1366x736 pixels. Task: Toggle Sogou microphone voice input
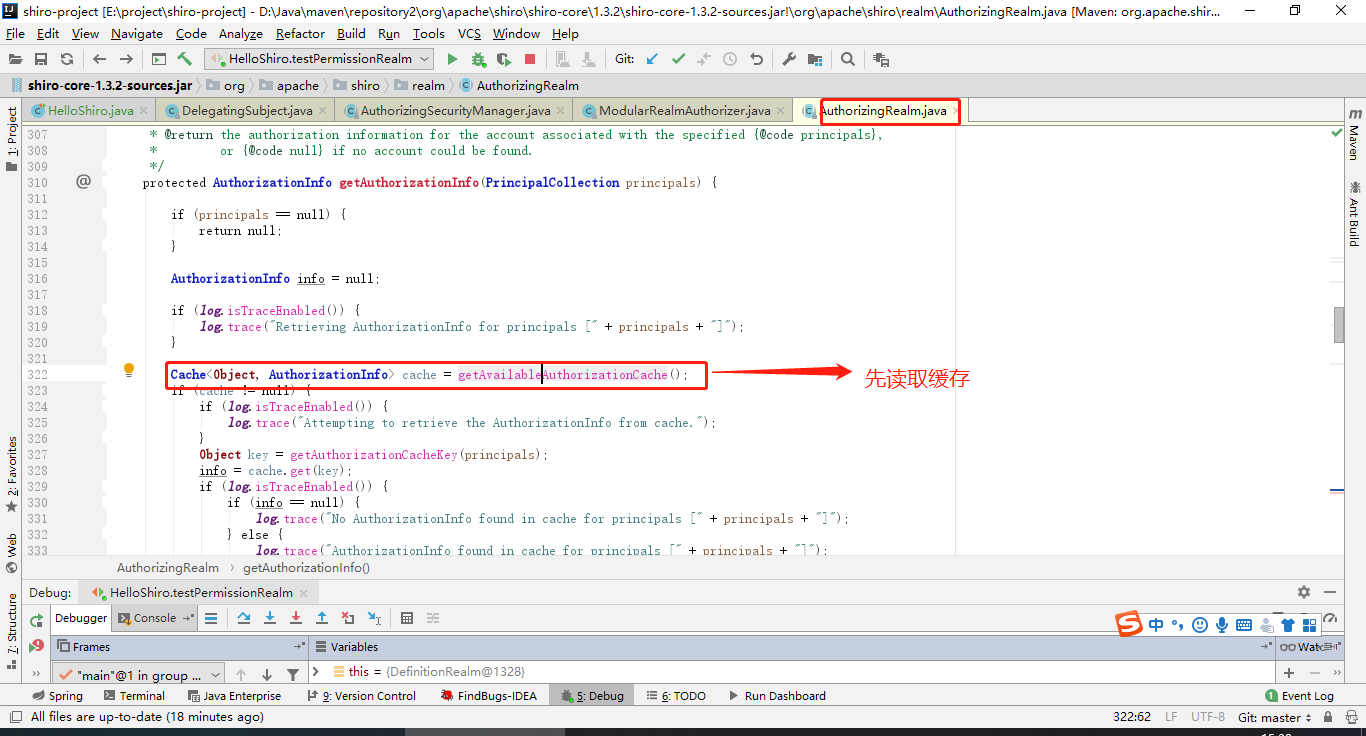[1222, 625]
